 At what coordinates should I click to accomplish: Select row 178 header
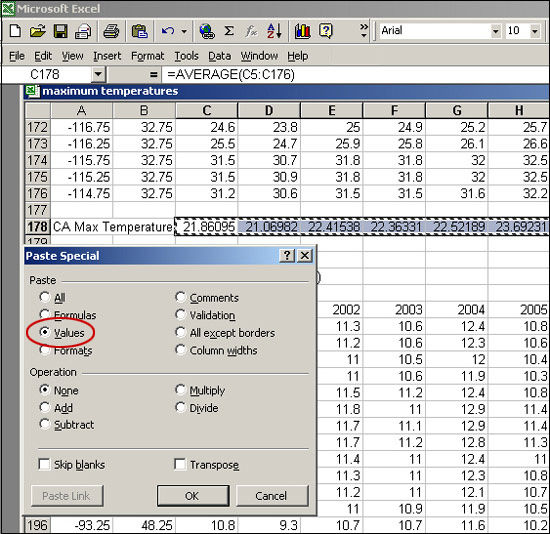37,227
